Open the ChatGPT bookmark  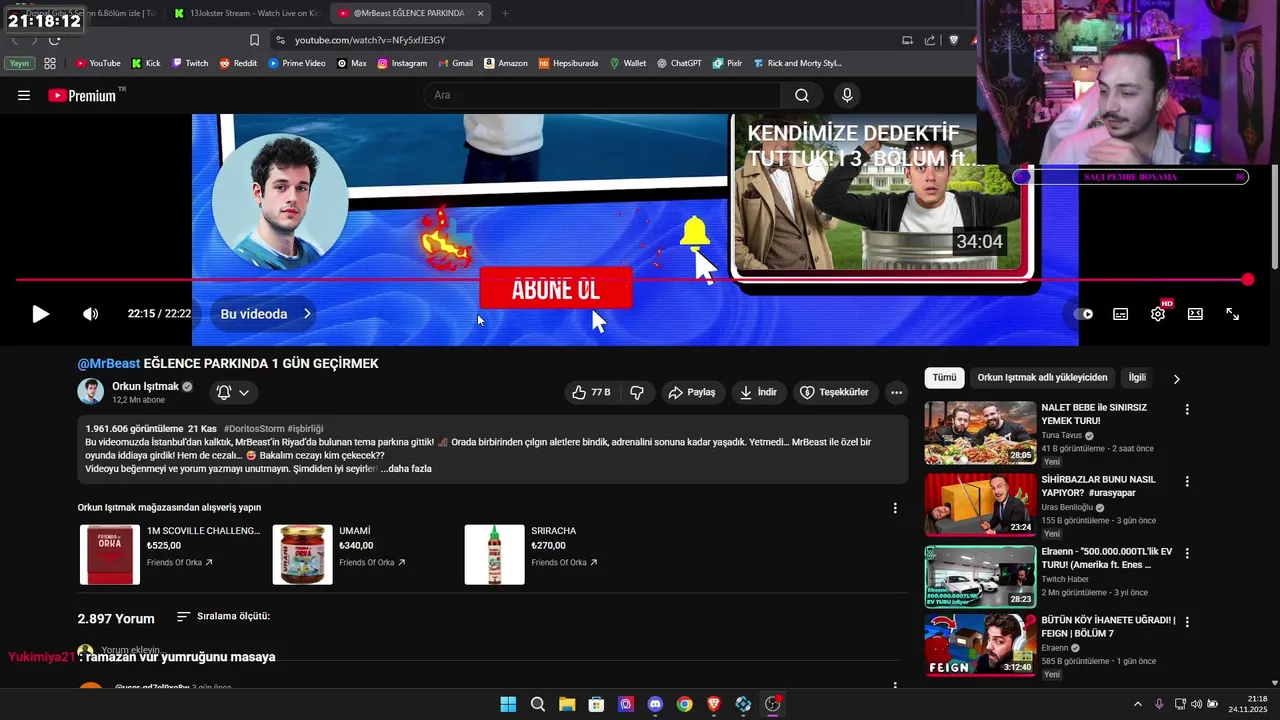click(x=679, y=63)
